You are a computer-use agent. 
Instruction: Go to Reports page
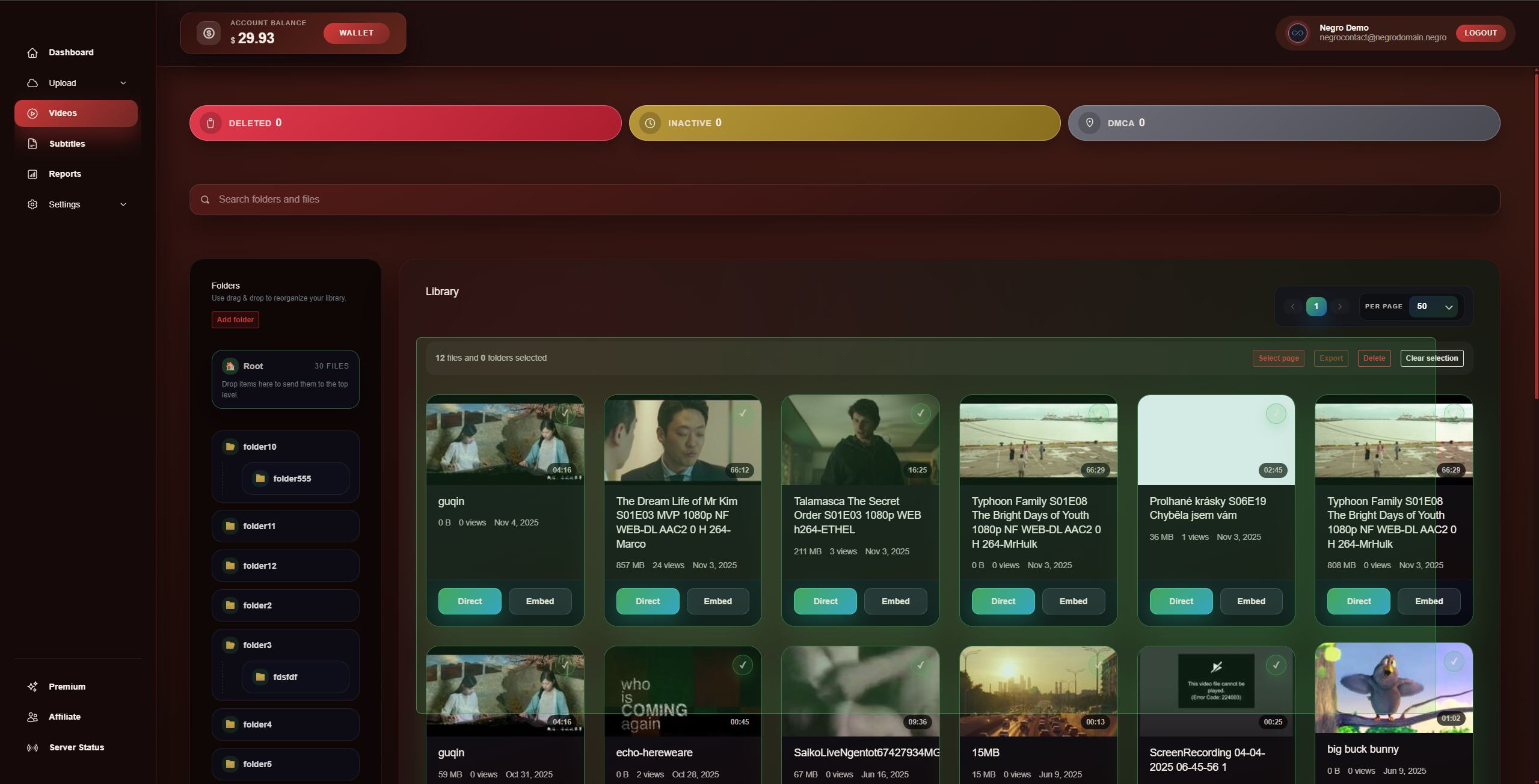pyautogui.click(x=65, y=174)
